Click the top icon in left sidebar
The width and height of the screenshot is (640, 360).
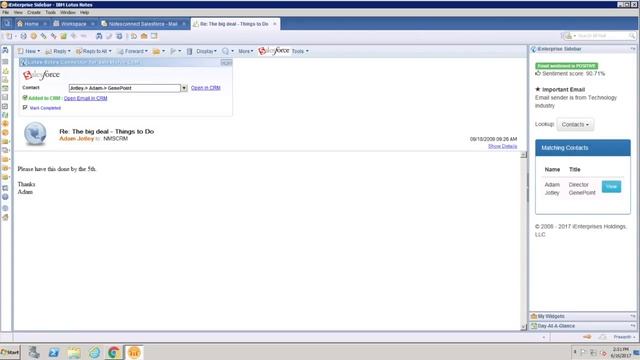5,50
